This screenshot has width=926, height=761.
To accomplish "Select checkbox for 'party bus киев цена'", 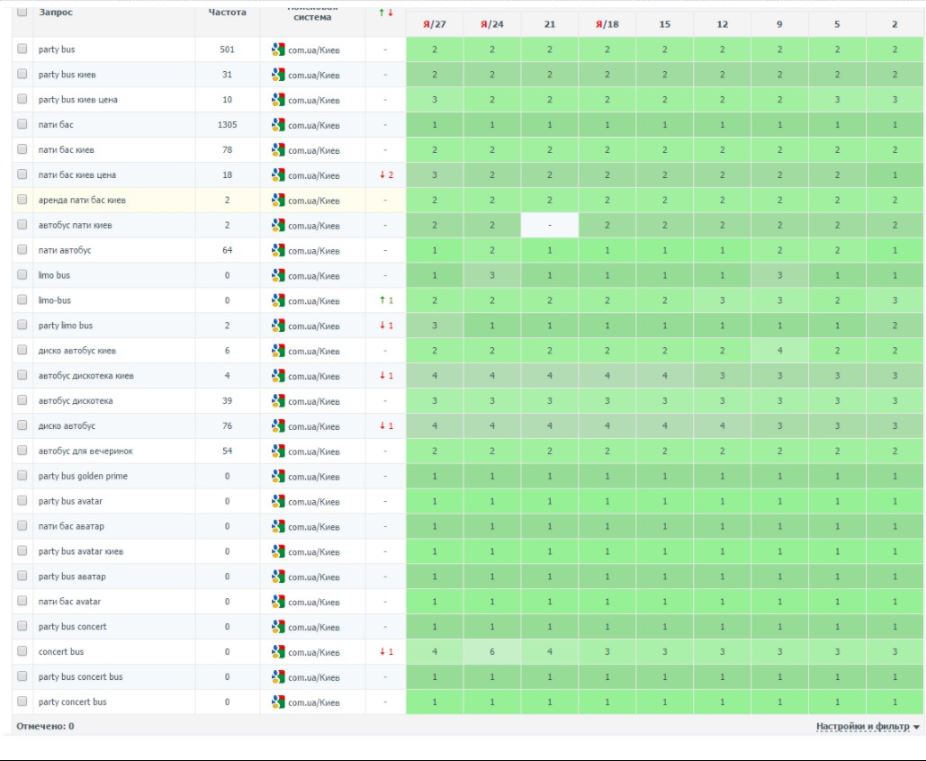I will click(22, 99).
